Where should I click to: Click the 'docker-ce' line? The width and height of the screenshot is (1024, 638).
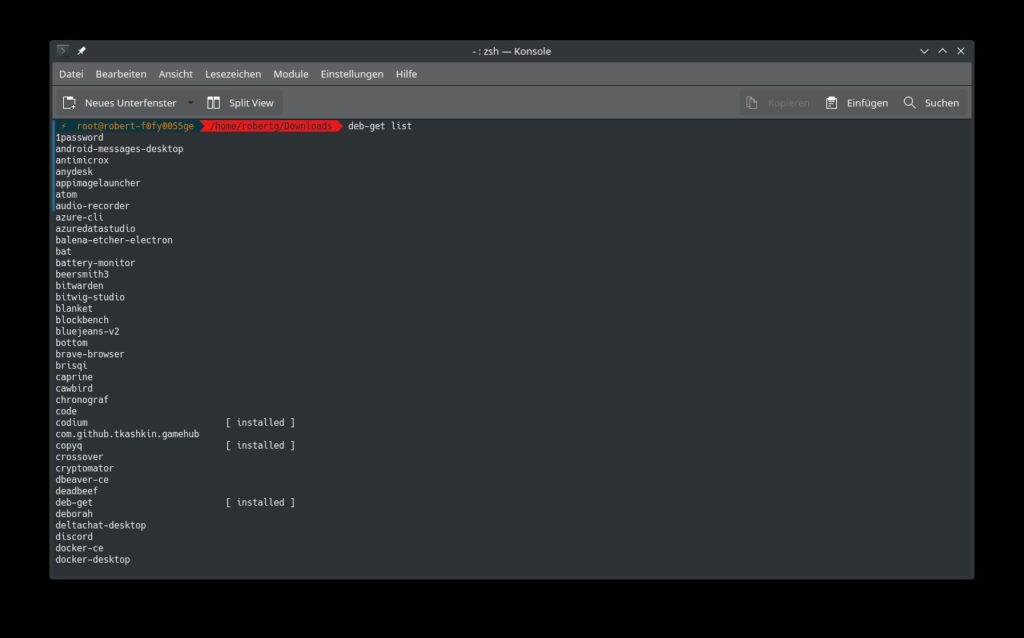pyautogui.click(x=79, y=548)
